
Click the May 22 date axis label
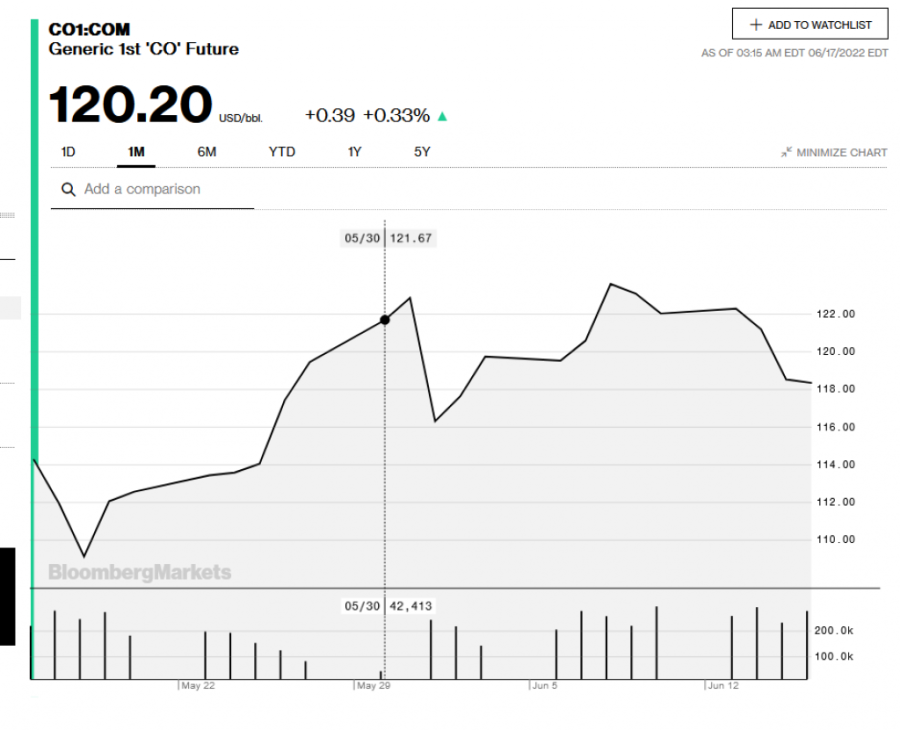pyautogui.click(x=196, y=685)
